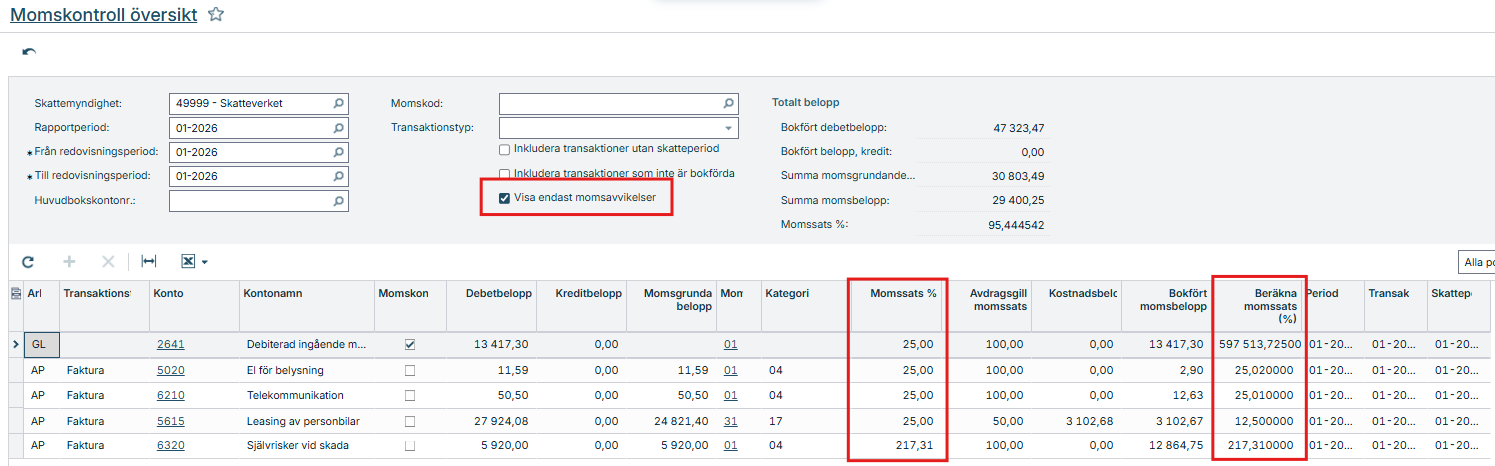Expand the Transaktionstyp dropdown
The image size is (1495, 466).
[x=727, y=128]
